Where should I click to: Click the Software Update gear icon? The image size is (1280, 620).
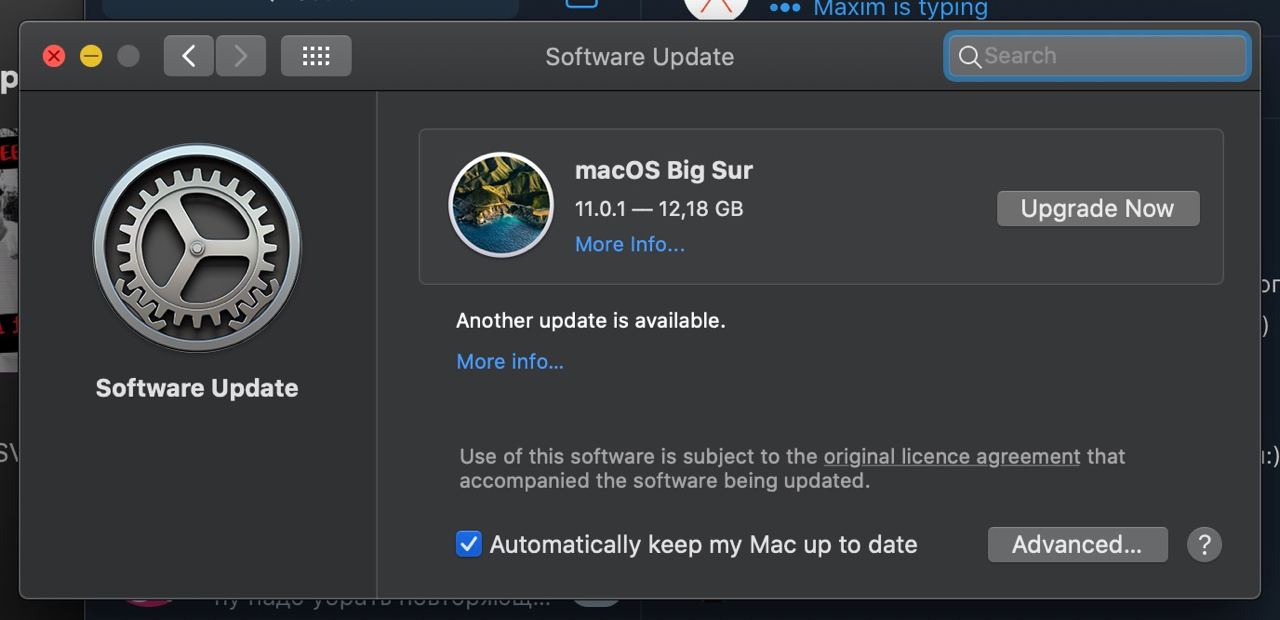click(x=197, y=247)
